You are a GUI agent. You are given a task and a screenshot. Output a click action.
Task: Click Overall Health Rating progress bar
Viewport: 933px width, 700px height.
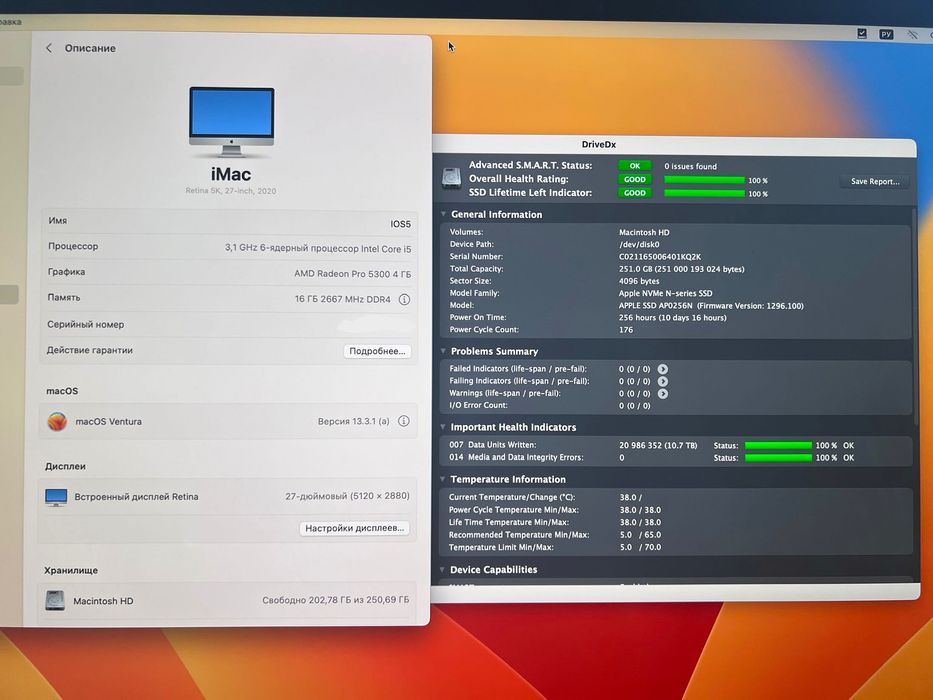[704, 180]
